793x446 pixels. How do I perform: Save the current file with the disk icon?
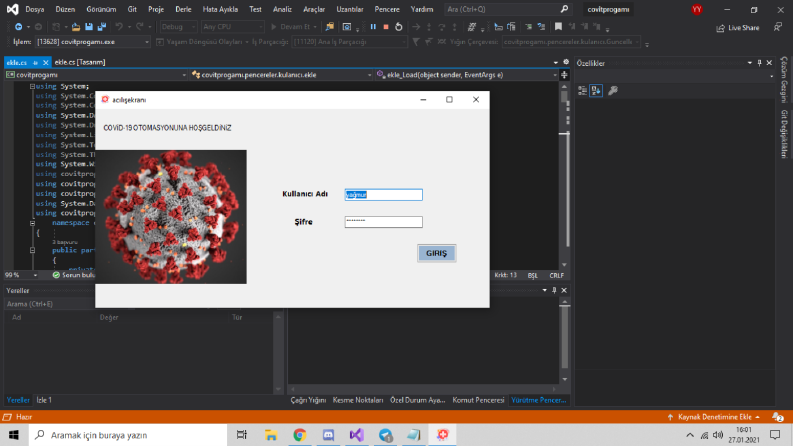[89, 27]
